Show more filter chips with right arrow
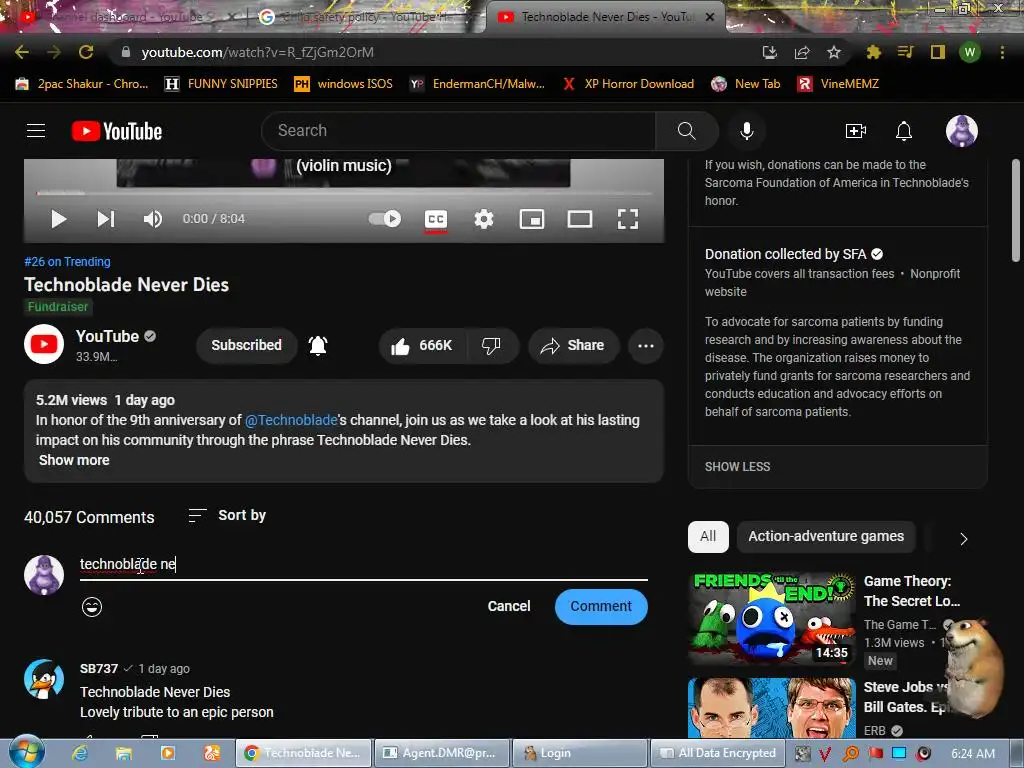 [963, 539]
